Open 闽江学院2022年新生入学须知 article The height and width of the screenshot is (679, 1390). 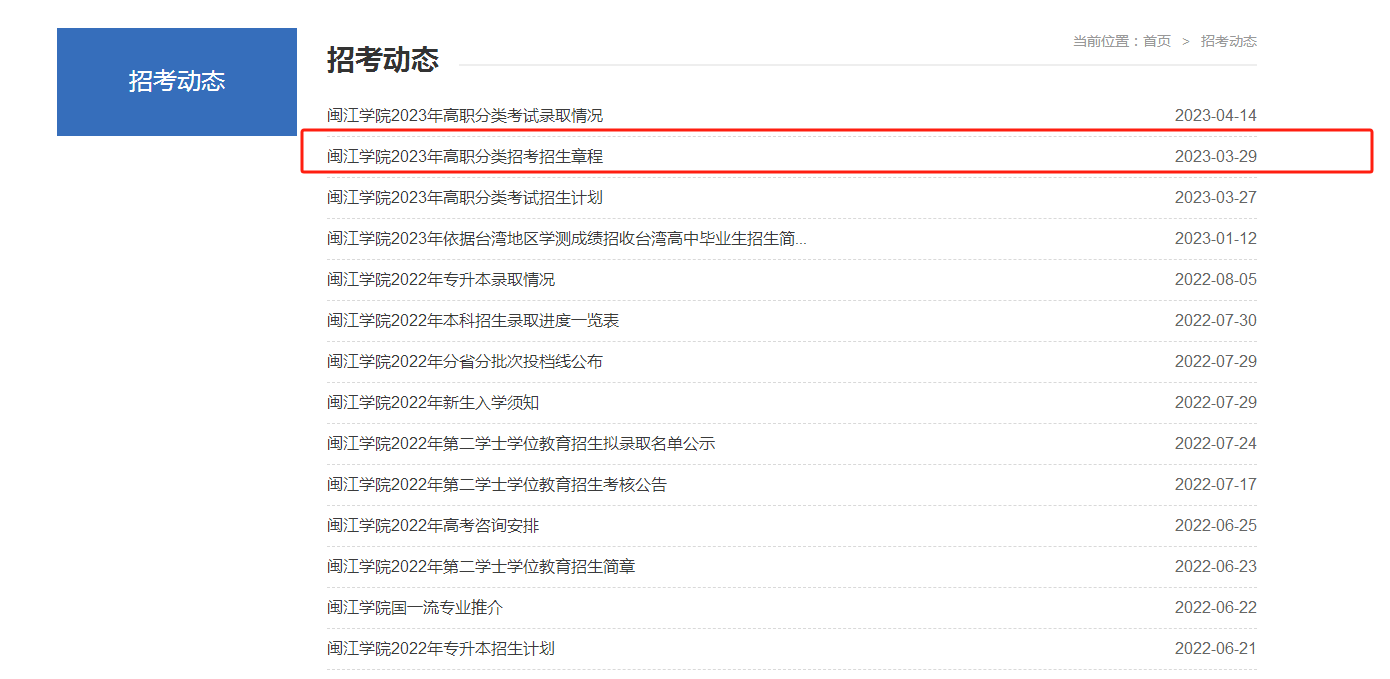click(x=433, y=403)
